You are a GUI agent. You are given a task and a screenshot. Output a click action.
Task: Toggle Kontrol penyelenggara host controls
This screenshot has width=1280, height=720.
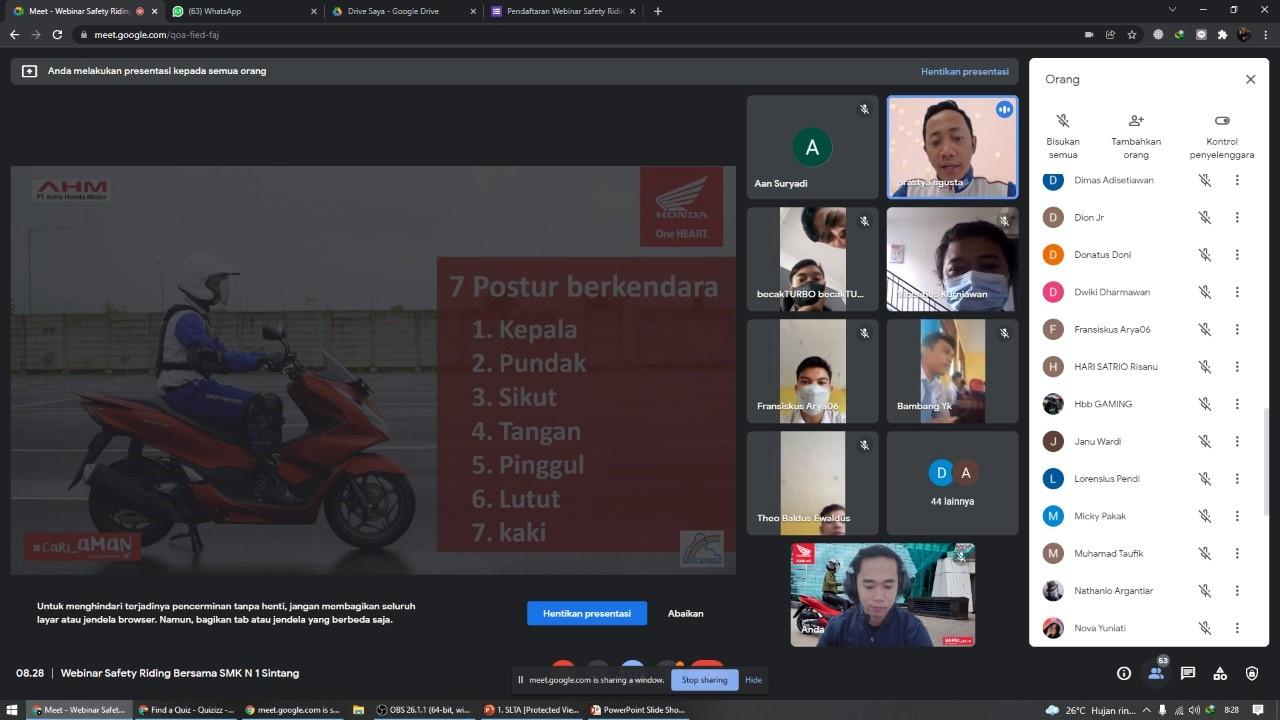(x=1221, y=121)
